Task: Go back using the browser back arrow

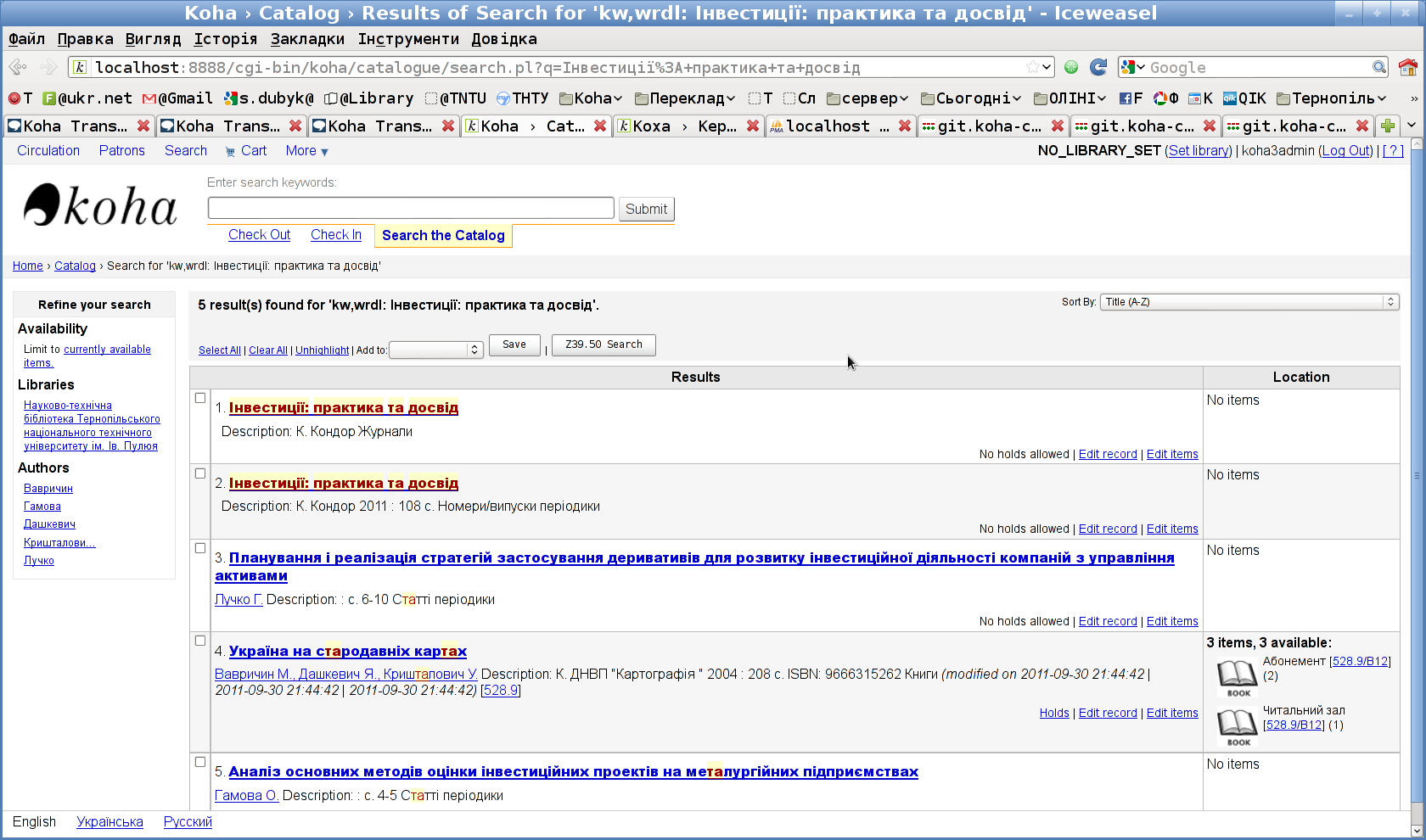Action: pyautogui.click(x=18, y=67)
